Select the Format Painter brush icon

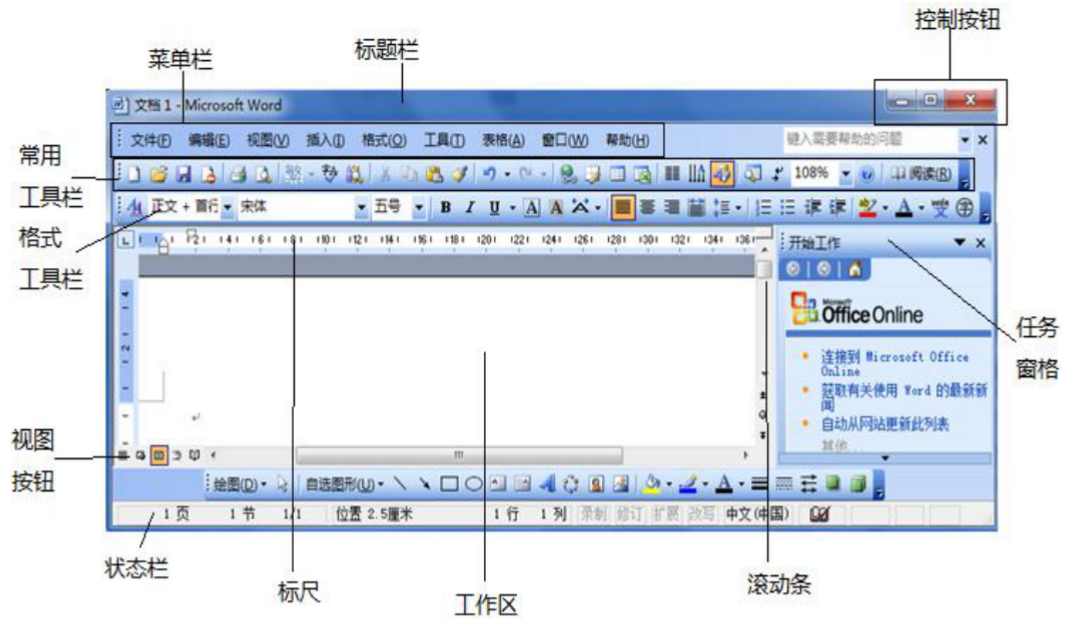(x=459, y=175)
